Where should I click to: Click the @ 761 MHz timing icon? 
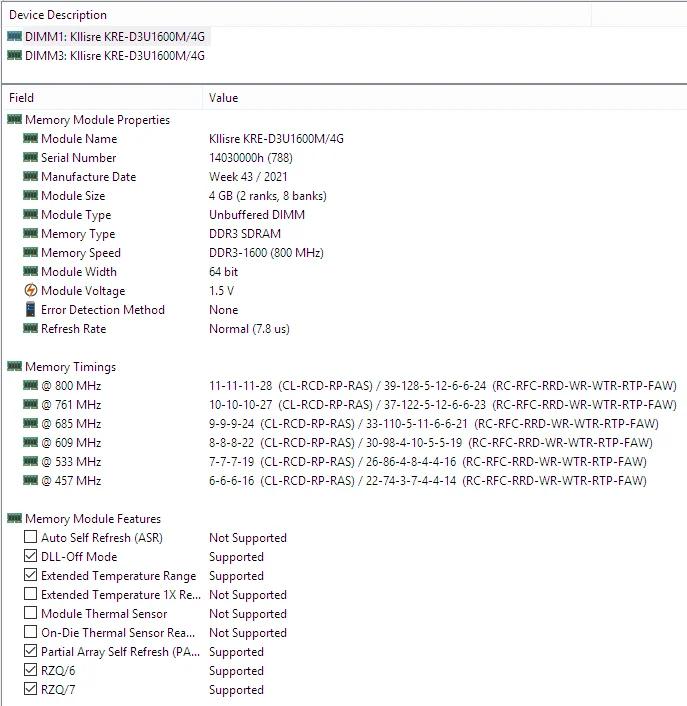(x=30, y=404)
